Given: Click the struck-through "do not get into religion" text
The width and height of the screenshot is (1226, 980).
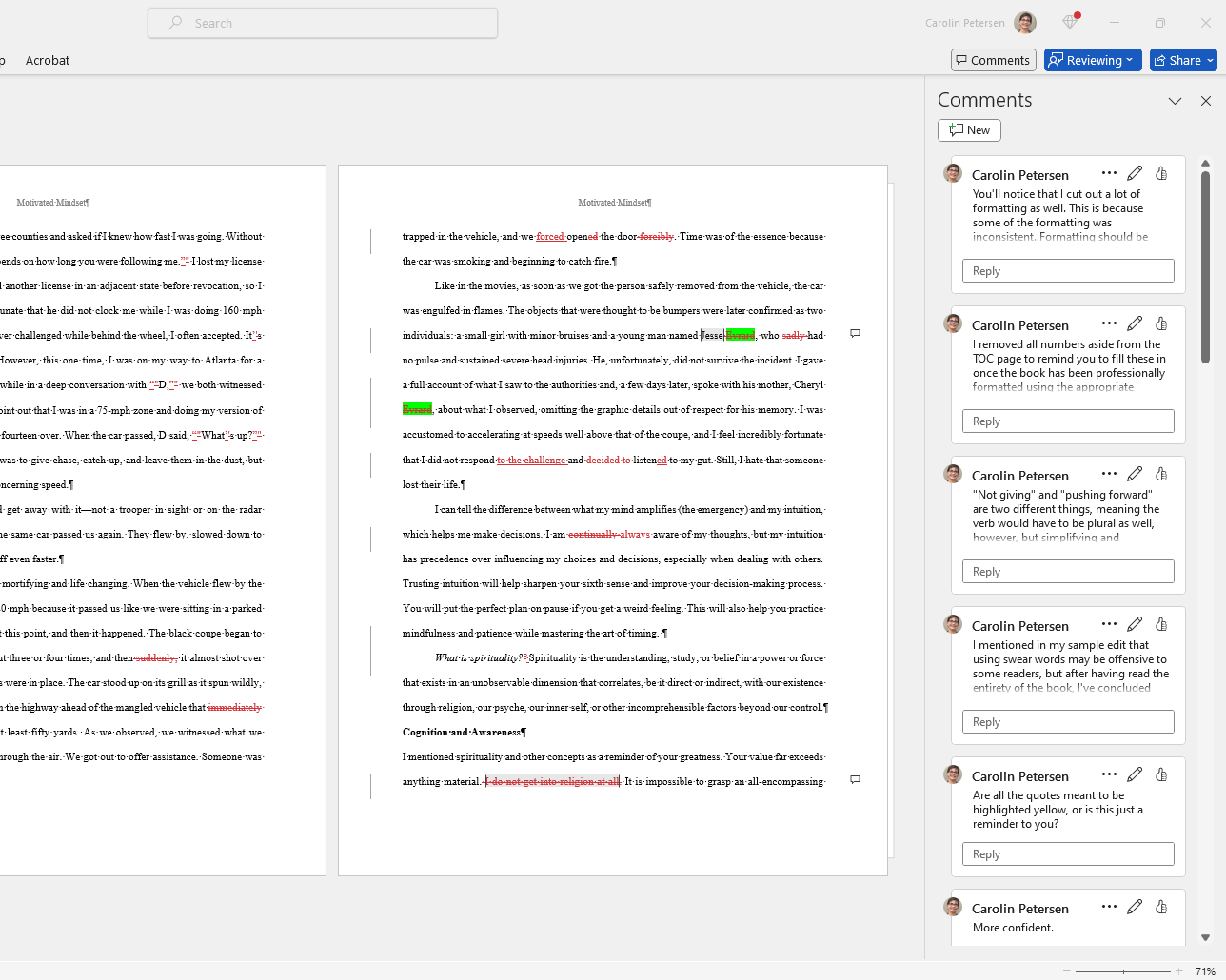Looking at the screenshot, I should click(553, 782).
